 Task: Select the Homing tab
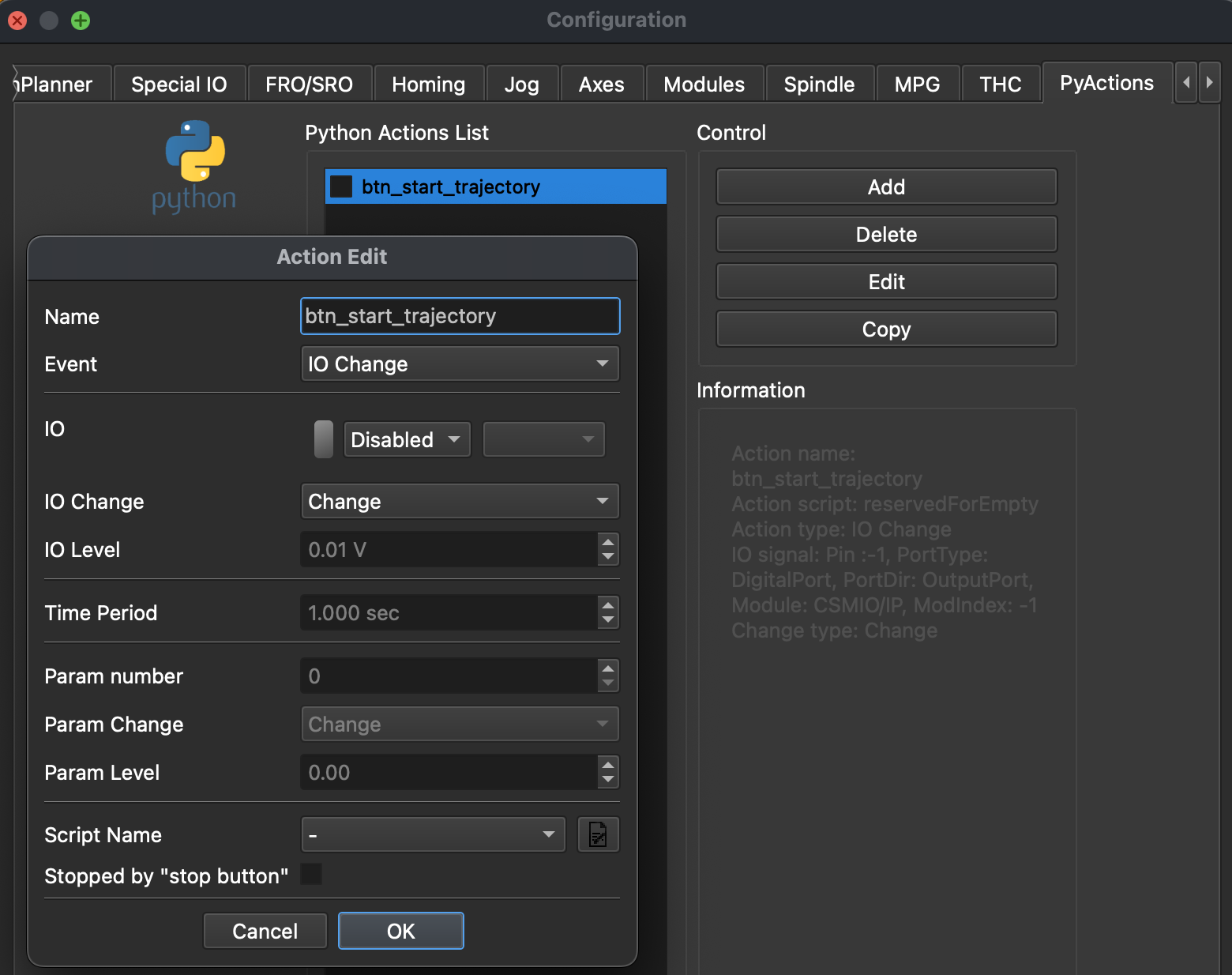click(x=428, y=83)
